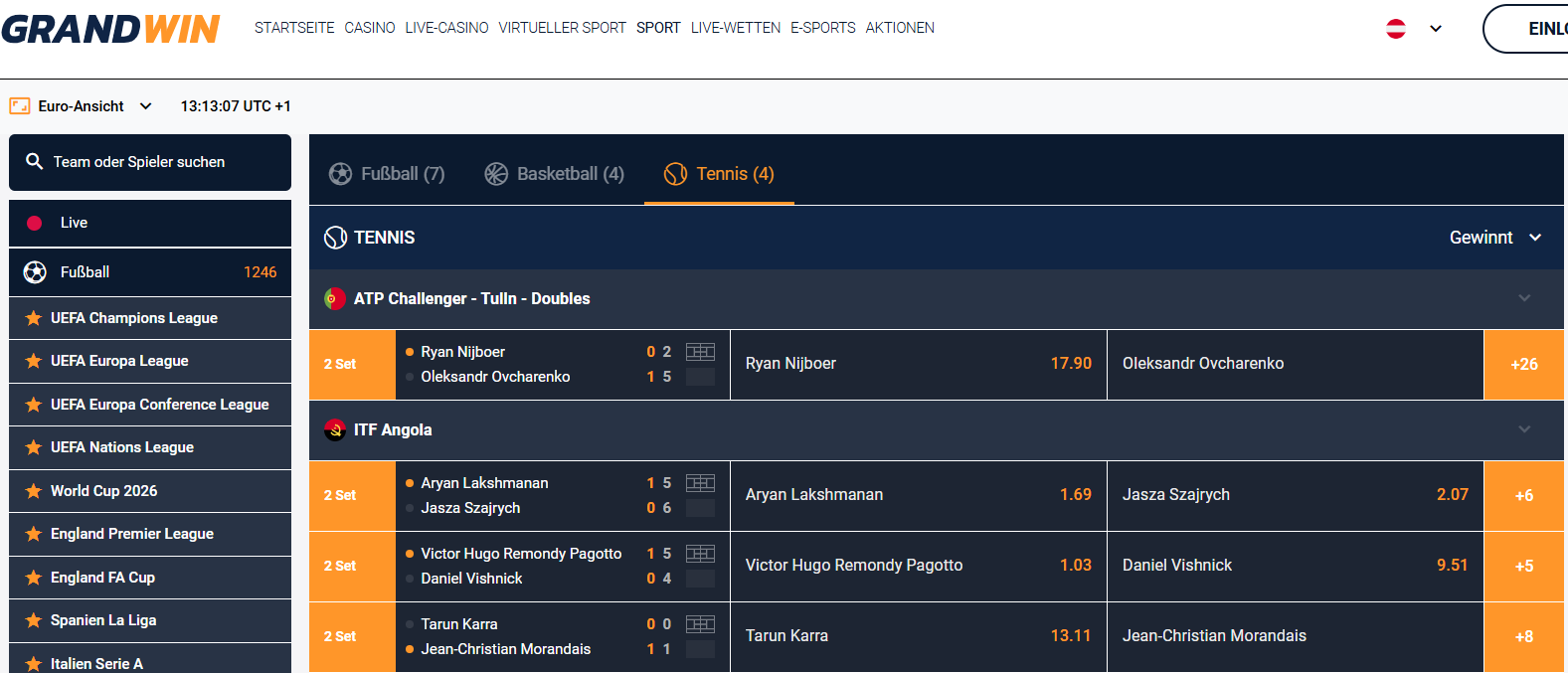Viewport: 1568px width, 673px height.
Task: Open court view icon for Tarun Karra match
Action: pos(700,624)
